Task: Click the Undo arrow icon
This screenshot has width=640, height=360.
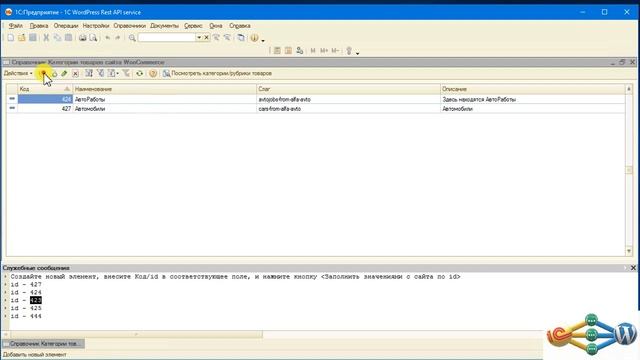Action: pos(107,38)
